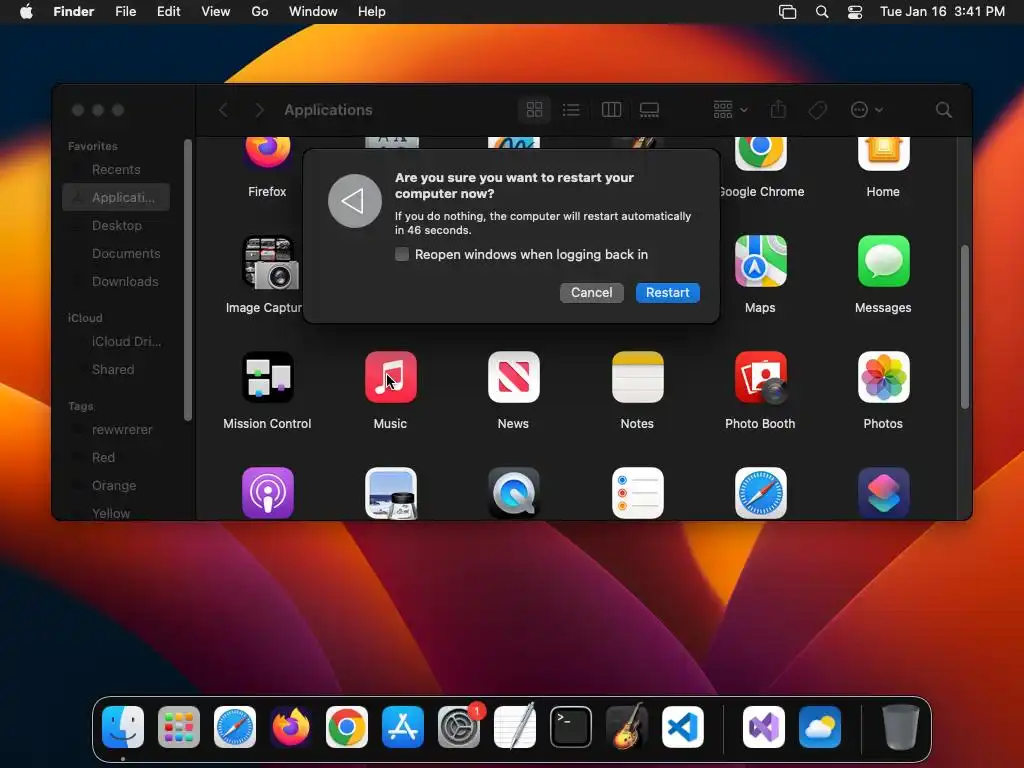Open the File menu
This screenshot has height=768, width=1024.
click(x=125, y=12)
